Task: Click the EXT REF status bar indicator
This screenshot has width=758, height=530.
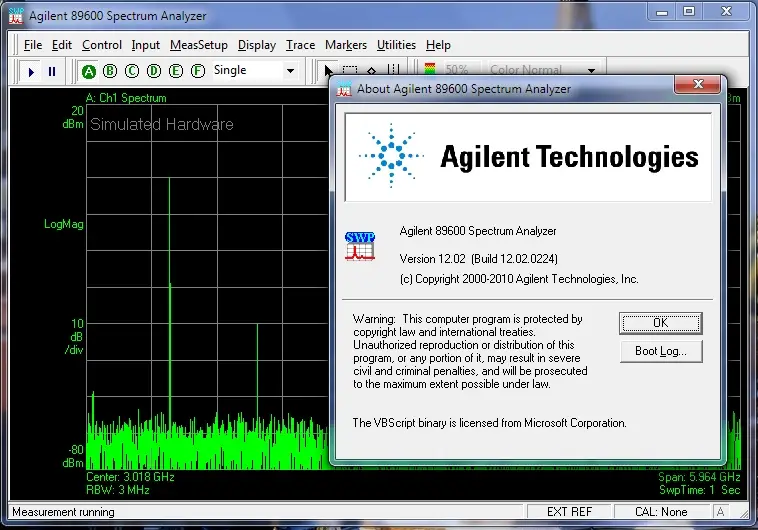Action: point(569,512)
